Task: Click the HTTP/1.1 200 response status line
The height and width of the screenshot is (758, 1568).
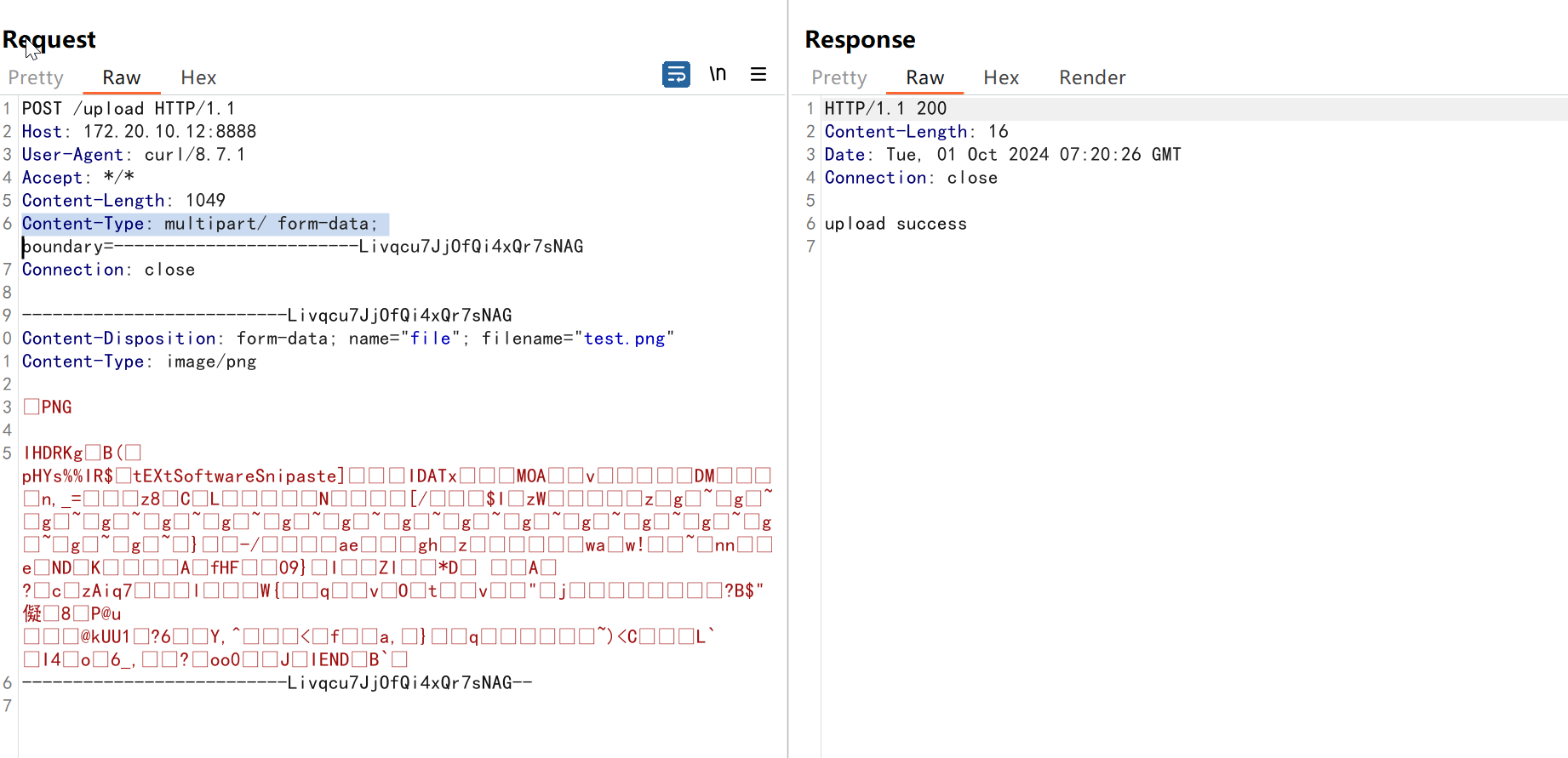Action: click(885, 109)
